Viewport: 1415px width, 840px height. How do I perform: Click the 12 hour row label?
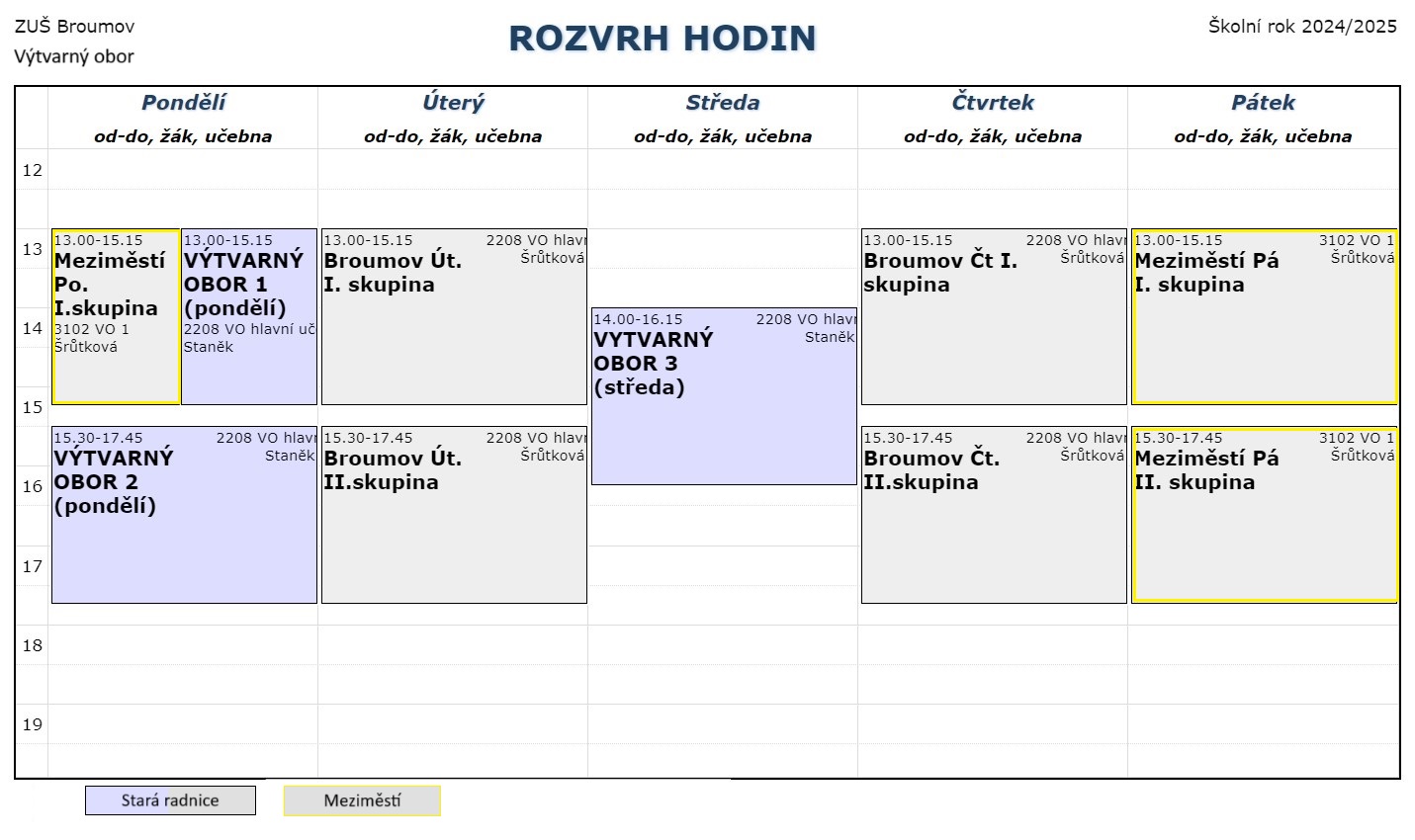coord(33,170)
